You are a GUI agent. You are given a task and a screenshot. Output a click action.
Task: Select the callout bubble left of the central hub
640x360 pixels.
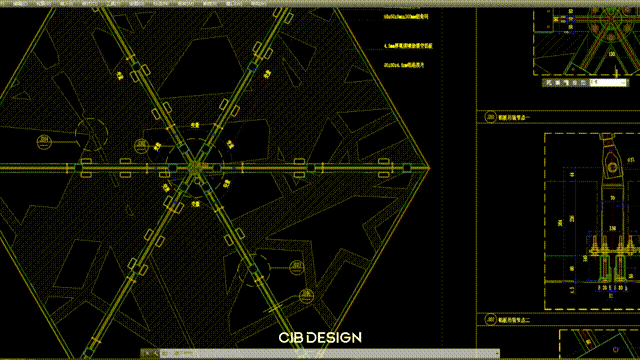point(141,145)
